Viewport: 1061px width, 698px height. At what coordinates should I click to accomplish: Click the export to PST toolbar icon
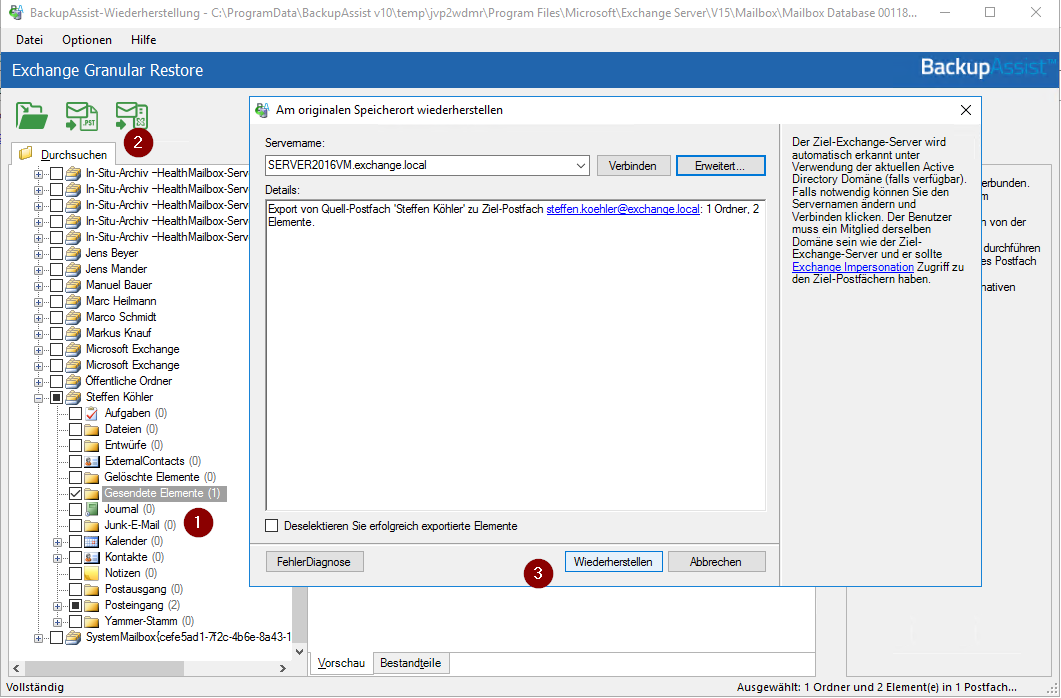tap(82, 116)
